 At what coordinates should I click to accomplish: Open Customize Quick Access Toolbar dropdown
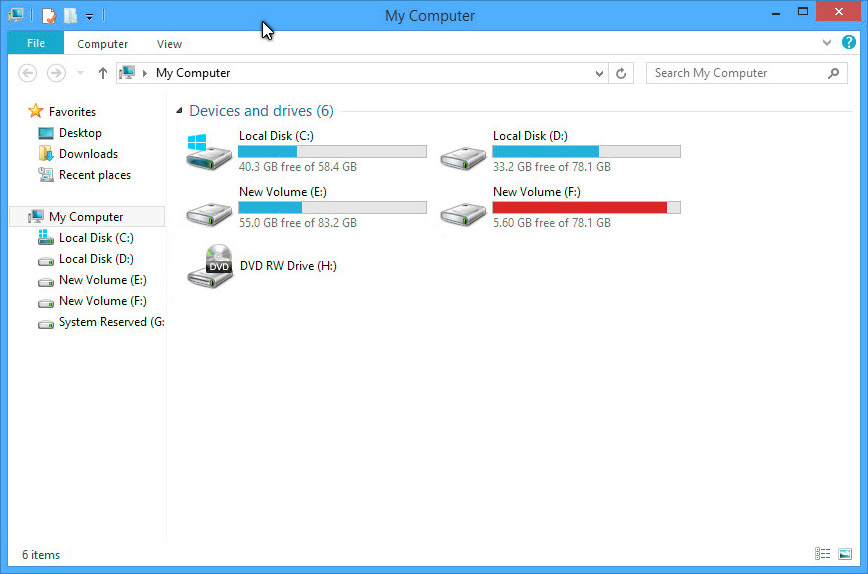coord(89,17)
